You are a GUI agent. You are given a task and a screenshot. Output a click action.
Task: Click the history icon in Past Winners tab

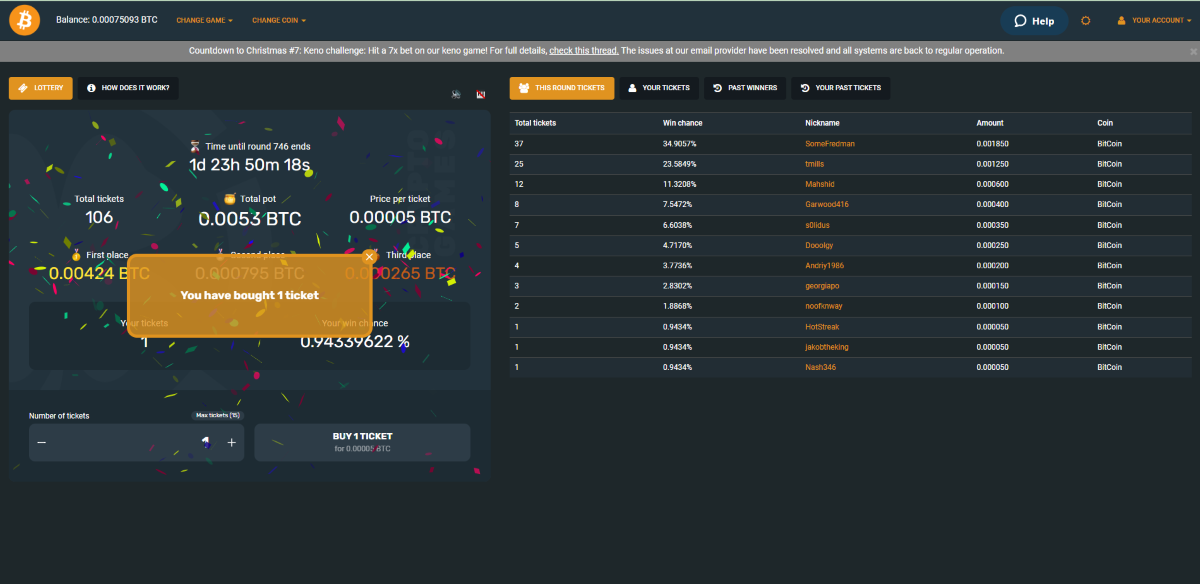click(x=718, y=88)
